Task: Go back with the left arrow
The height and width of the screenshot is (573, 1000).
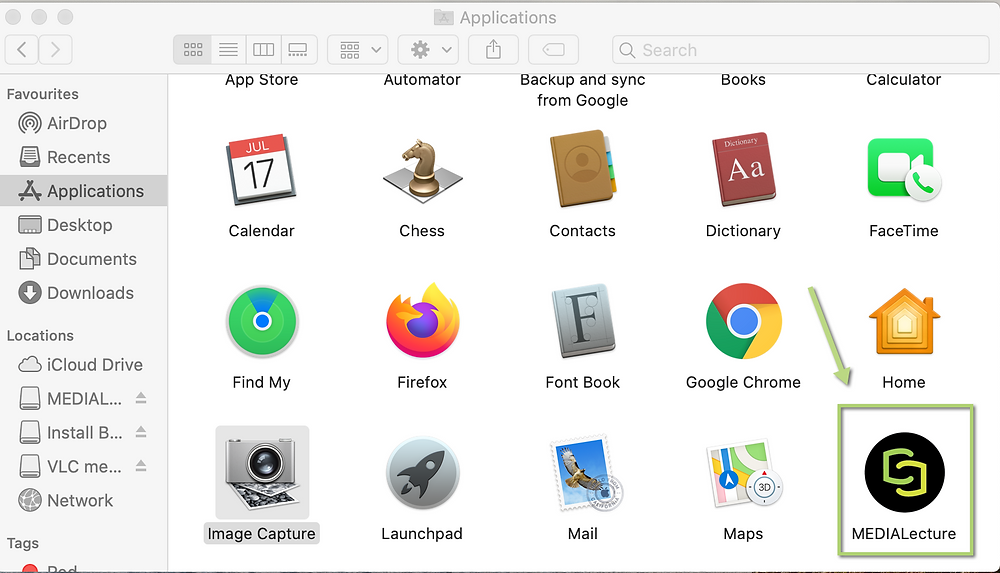Action: (22, 50)
